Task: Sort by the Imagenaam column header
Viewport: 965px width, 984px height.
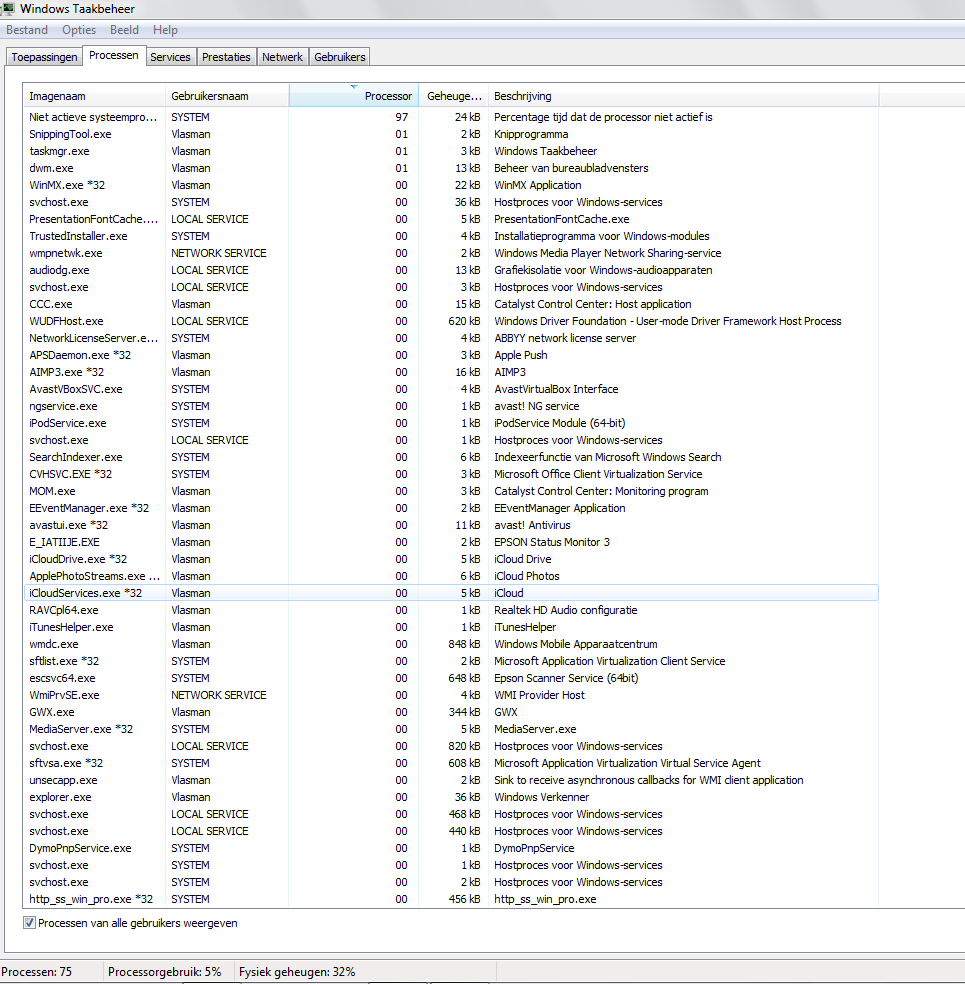Action: click(x=94, y=96)
